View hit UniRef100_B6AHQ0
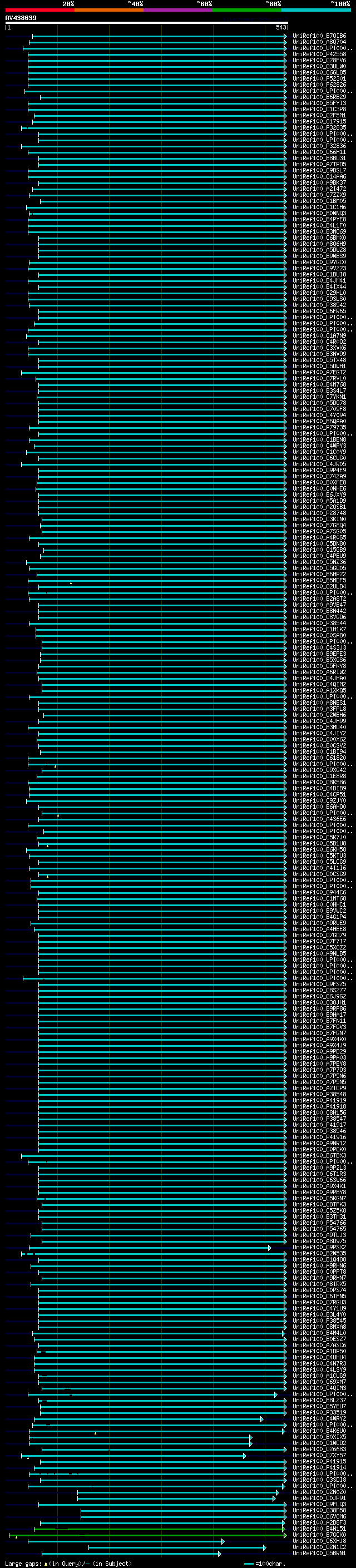This screenshot has height=1568, width=356. pos(319,807)
